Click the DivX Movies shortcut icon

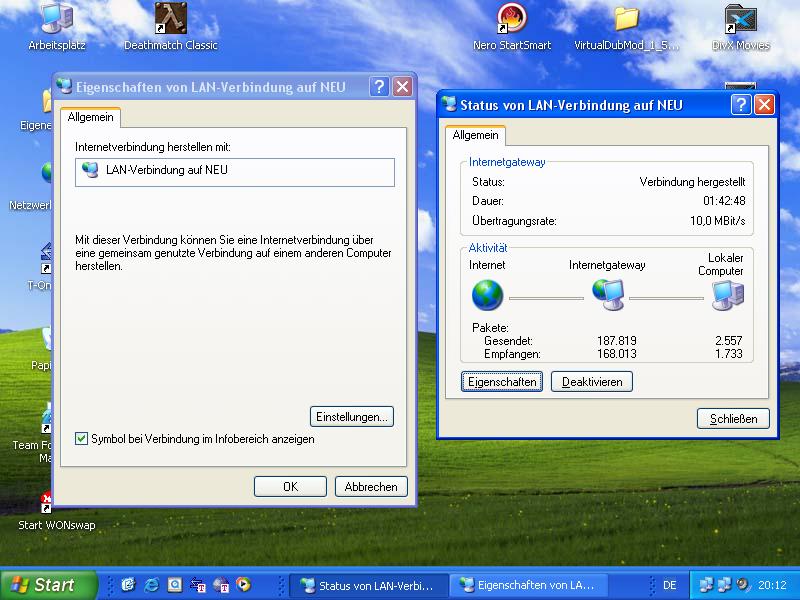(740, 19)
